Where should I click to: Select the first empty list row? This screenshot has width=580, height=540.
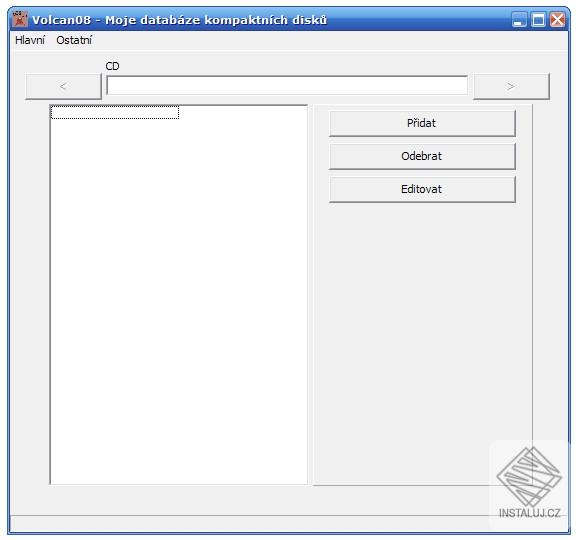(x=115, y=112)
